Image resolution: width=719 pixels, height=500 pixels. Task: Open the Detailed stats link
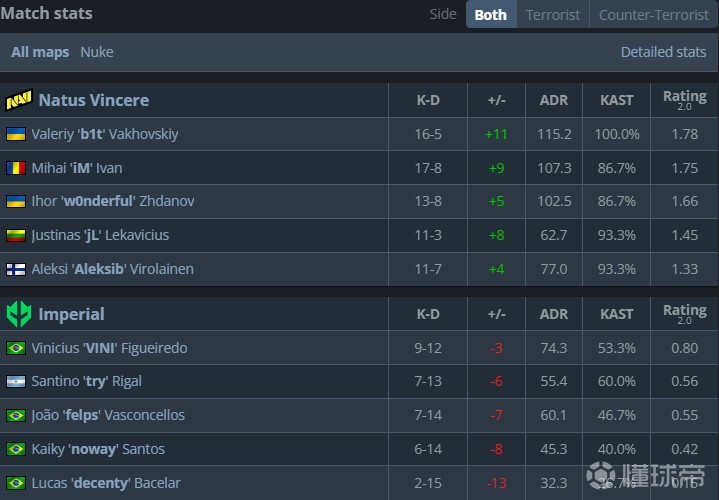[663, 52]
